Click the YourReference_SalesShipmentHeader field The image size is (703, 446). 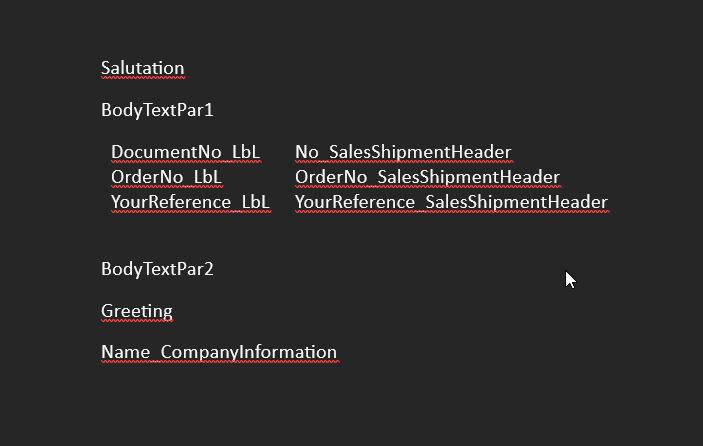coord(451,203)
